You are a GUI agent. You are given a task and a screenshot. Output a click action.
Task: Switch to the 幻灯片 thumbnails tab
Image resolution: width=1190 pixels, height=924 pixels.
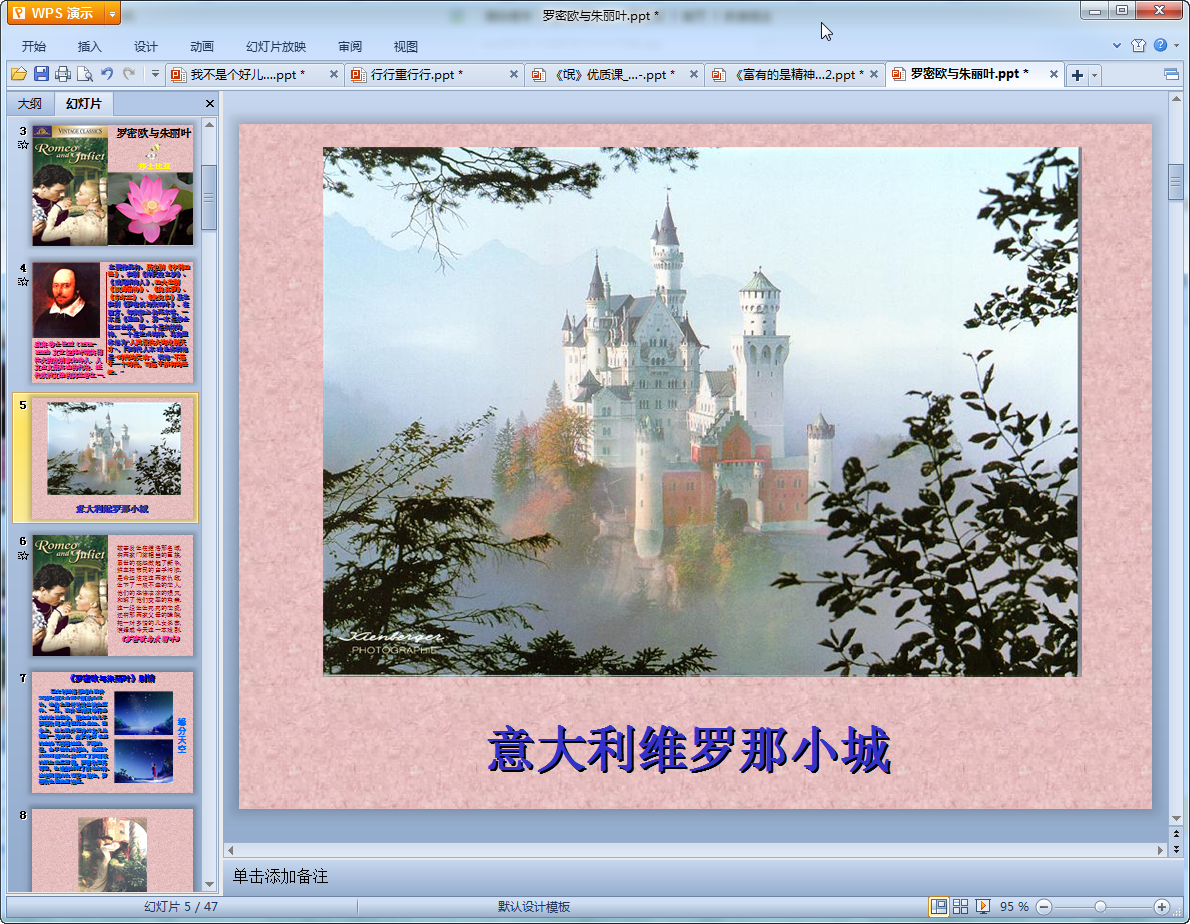pos(83,103)
